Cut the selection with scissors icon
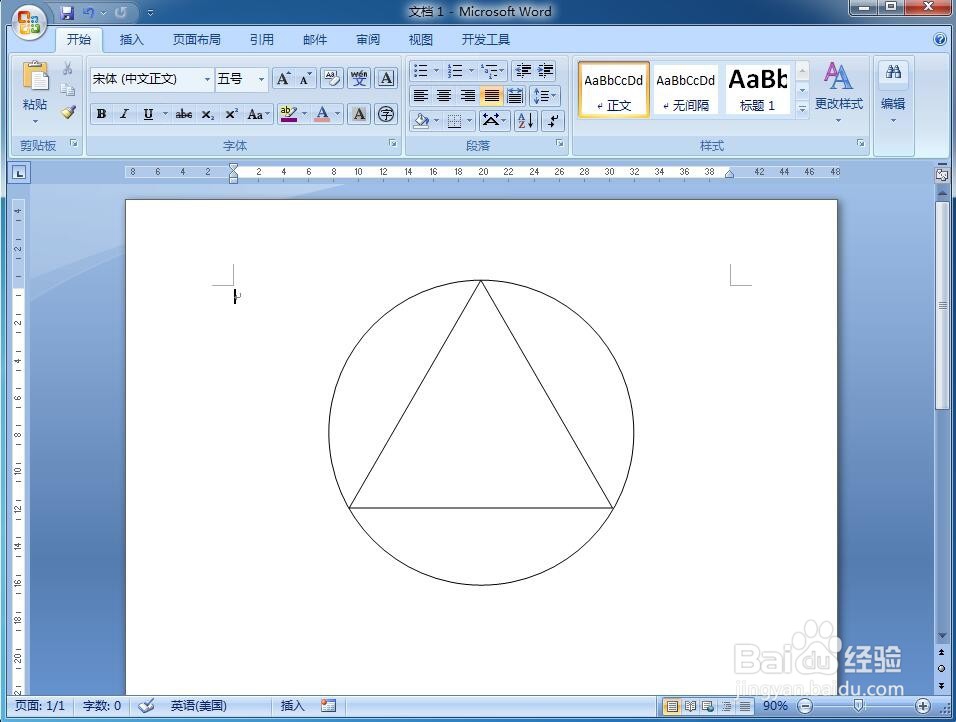This screenshot has height=722, width=956. [x=68, y=68]
